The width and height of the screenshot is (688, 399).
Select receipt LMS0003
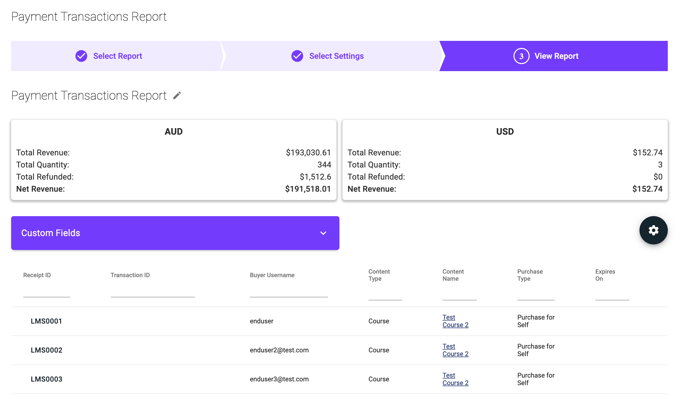coord(46,379)
